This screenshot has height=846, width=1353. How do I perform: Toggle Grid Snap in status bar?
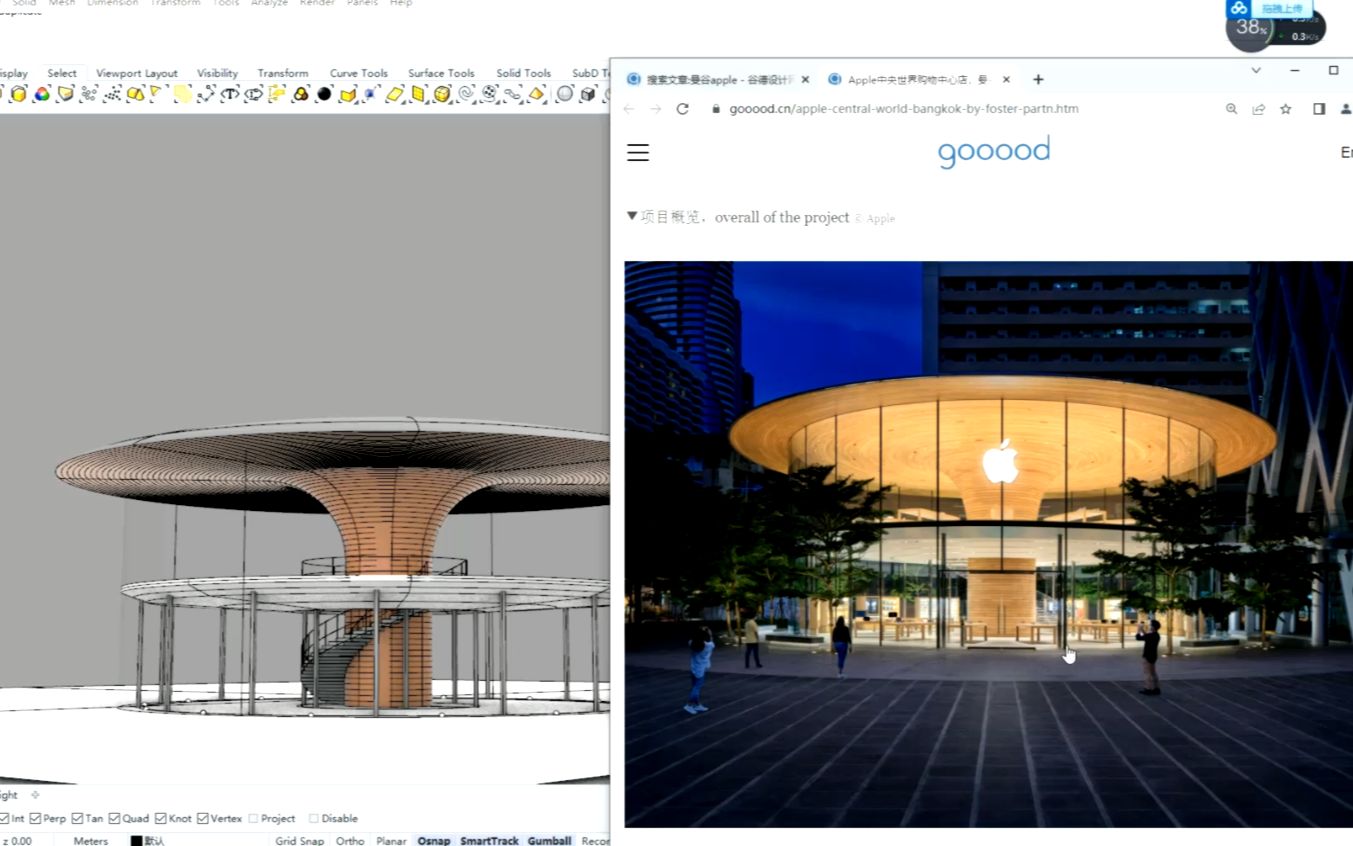point(300,841)
